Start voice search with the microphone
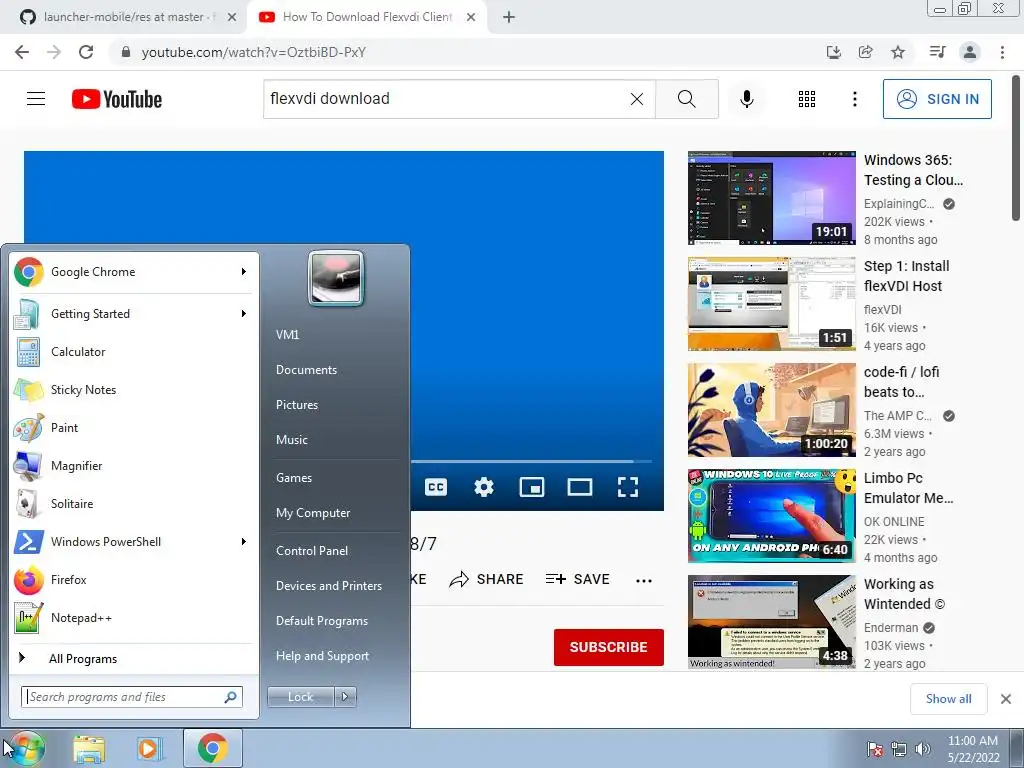 point(746,99)
